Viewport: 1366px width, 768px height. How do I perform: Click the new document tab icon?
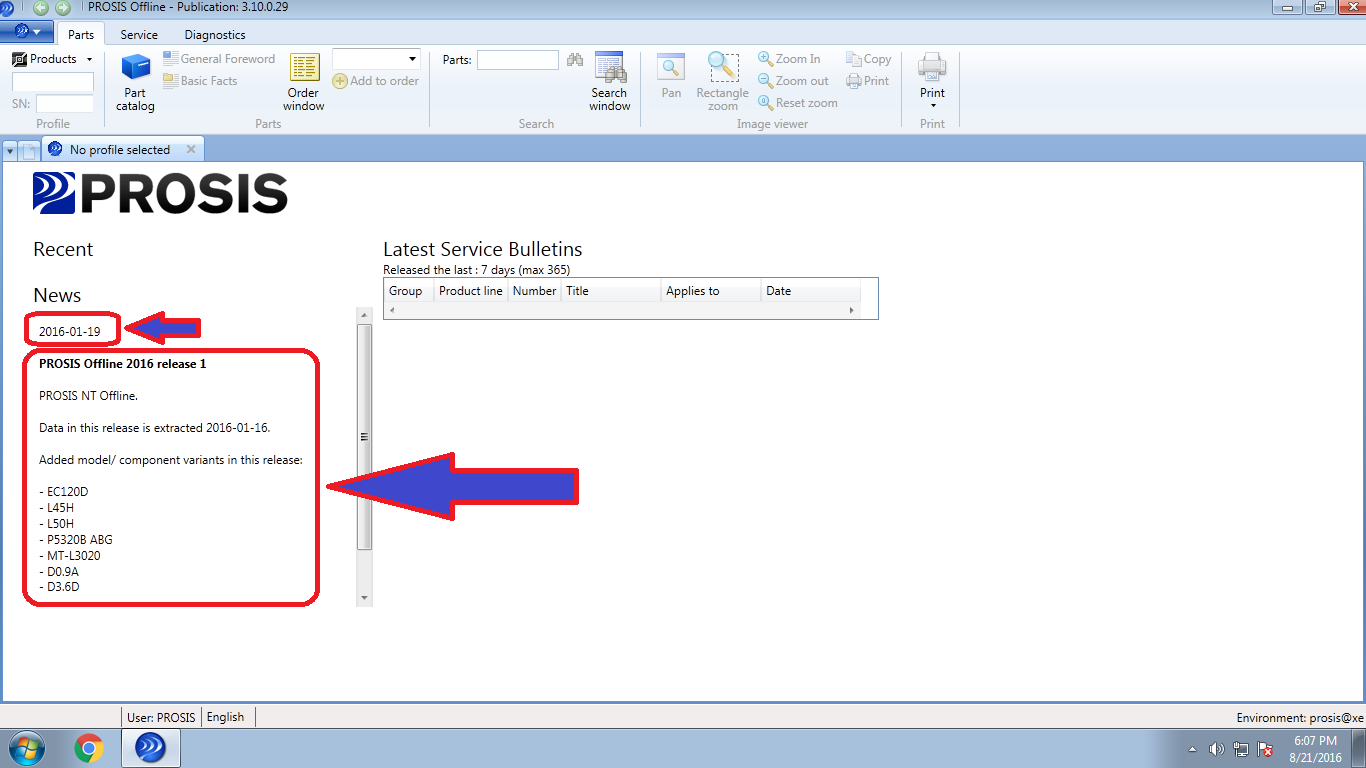(x=30, y=151)
